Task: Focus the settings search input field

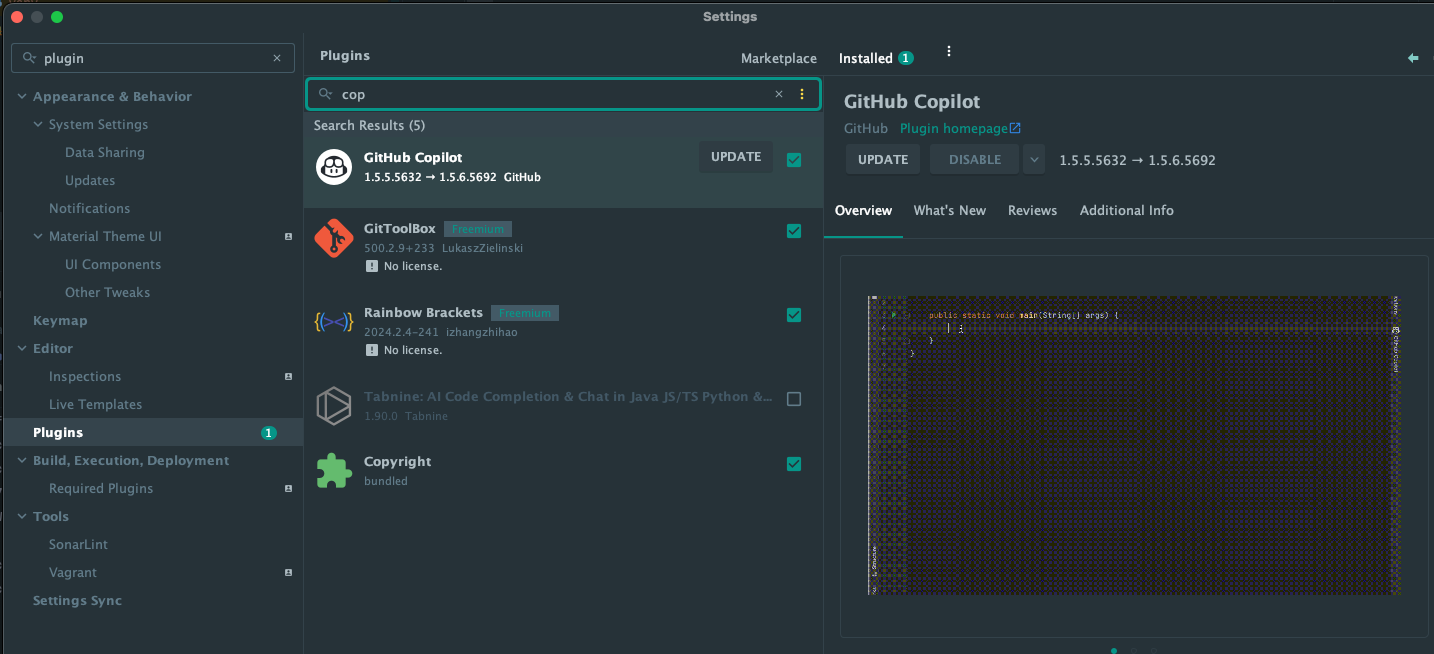Action: coord(155,58)
